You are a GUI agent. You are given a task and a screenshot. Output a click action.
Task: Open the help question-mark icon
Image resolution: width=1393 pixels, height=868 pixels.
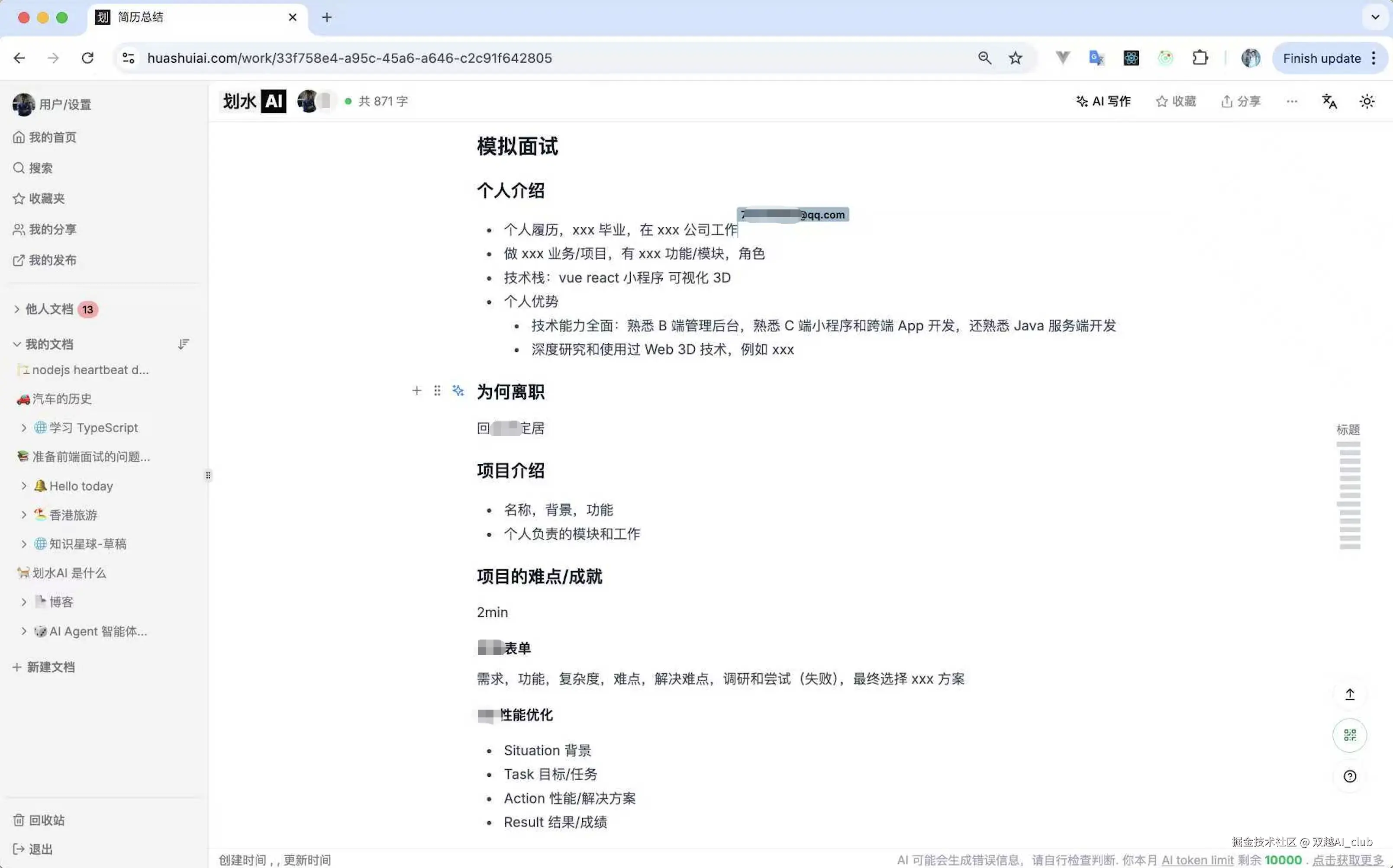tap(1350, 777)
